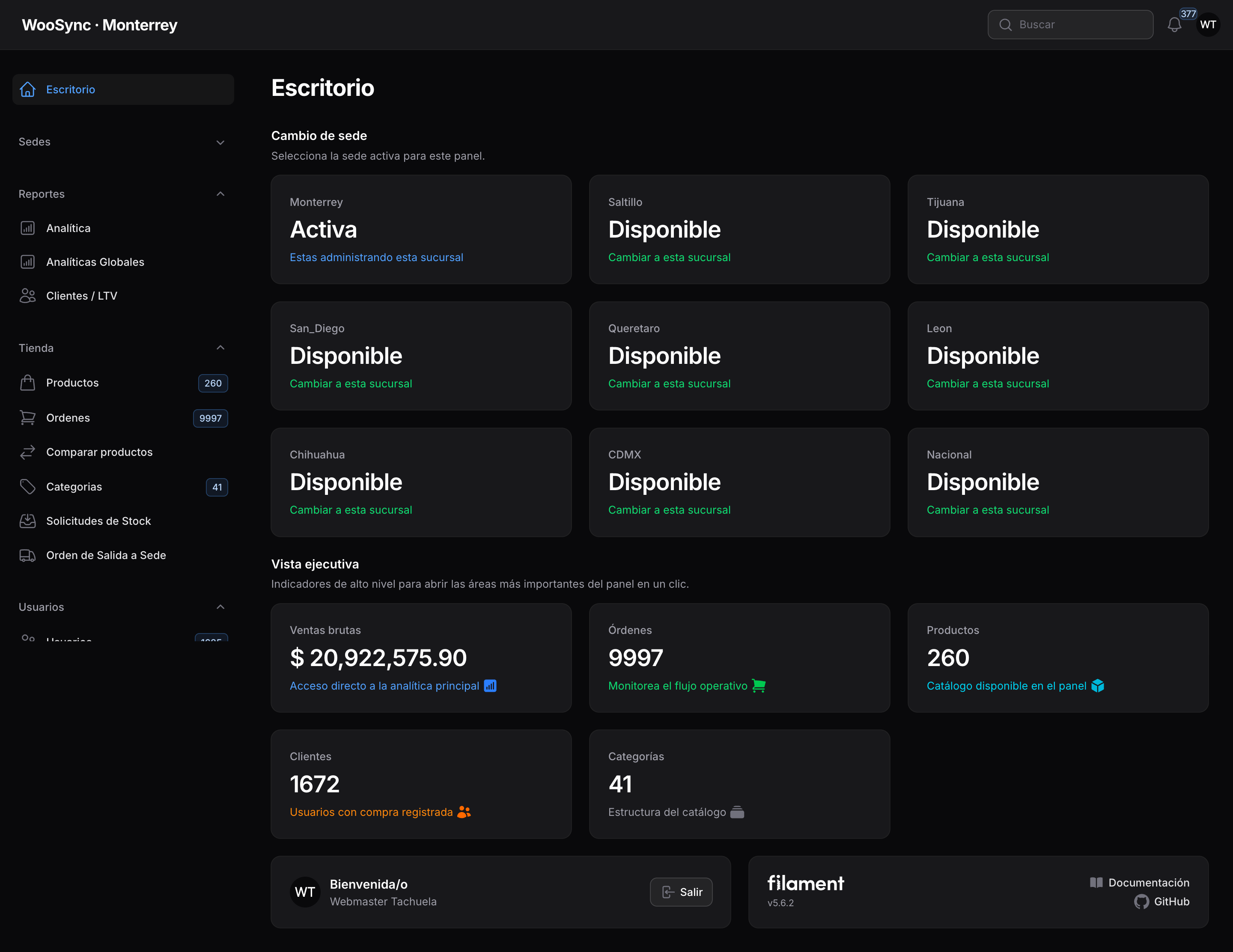This screenshot has width=1233, height=952.
Task: Open Comparar productos
Action: 123,452
